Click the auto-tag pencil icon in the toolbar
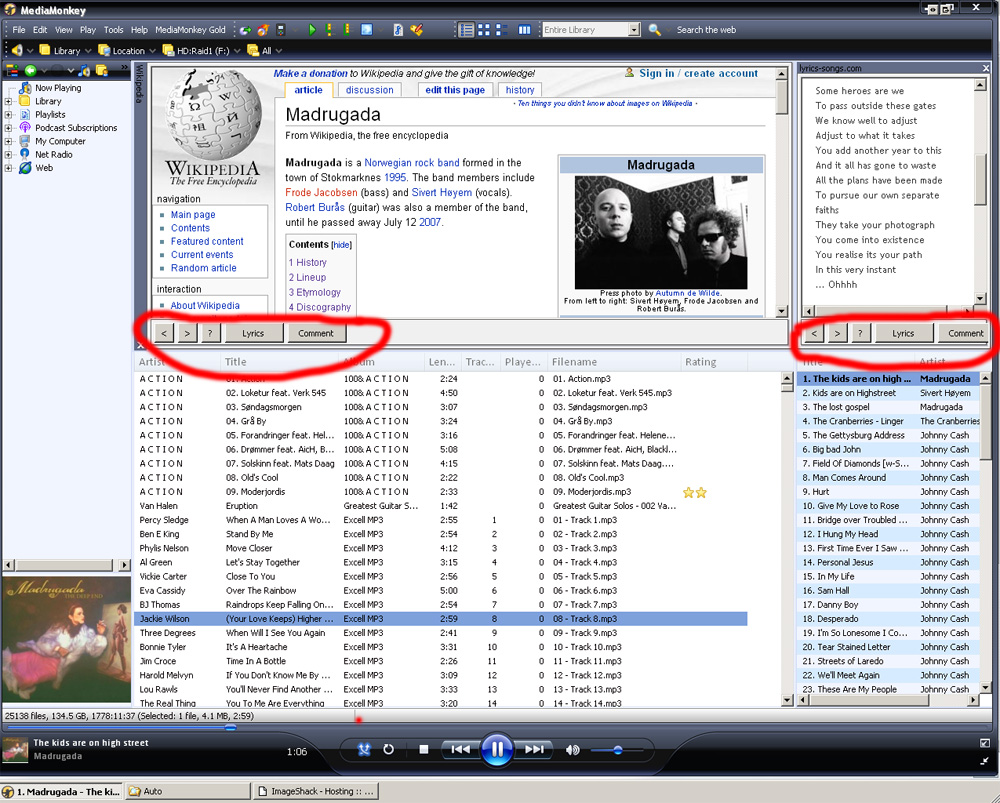The image size is (1000, 803). [416, 29]
